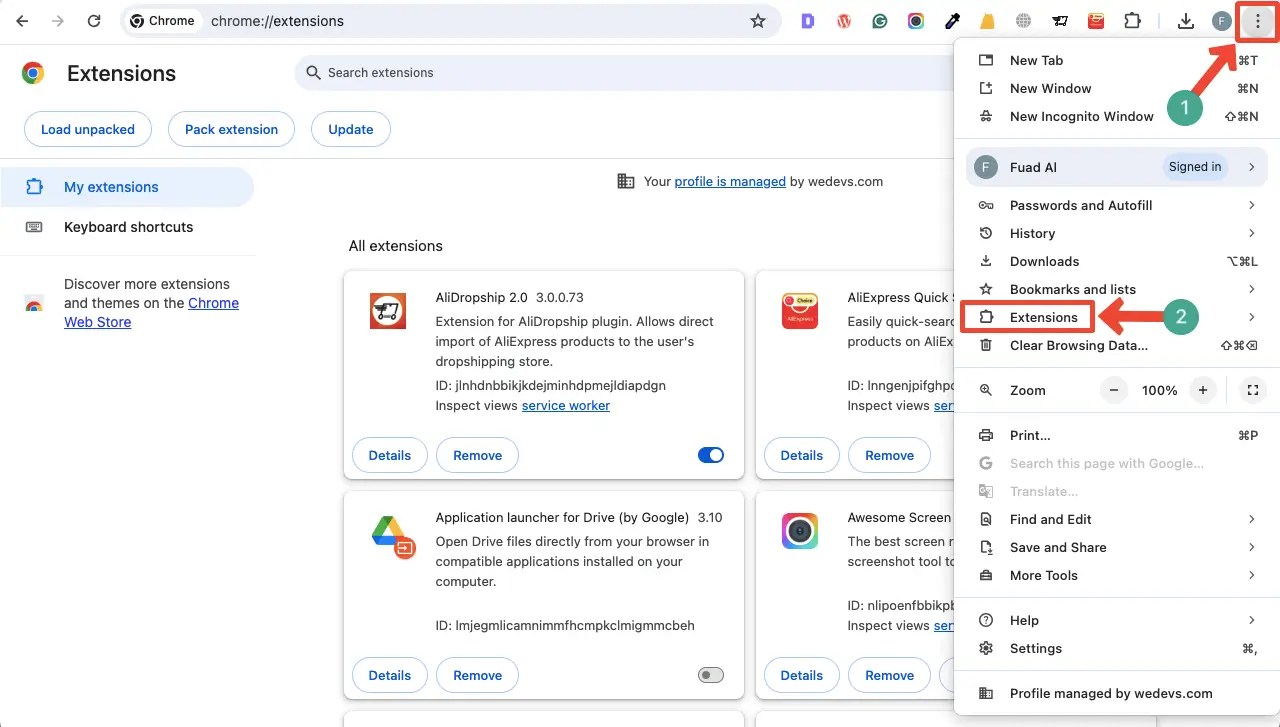This screenshot has width=1280, height=727.
Task: Switch to the Keyboard shortcuts tab
Action: (128, 227)
